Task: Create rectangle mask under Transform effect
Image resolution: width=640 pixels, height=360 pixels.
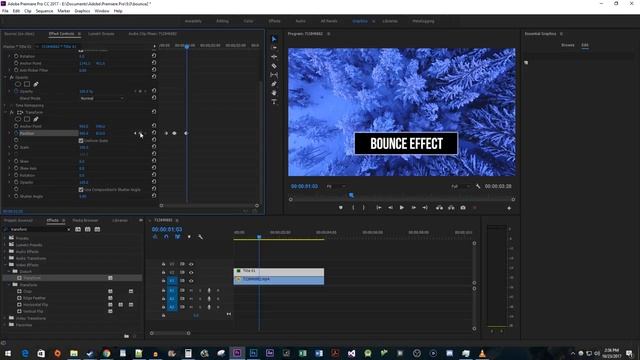Action: (27, 119)
